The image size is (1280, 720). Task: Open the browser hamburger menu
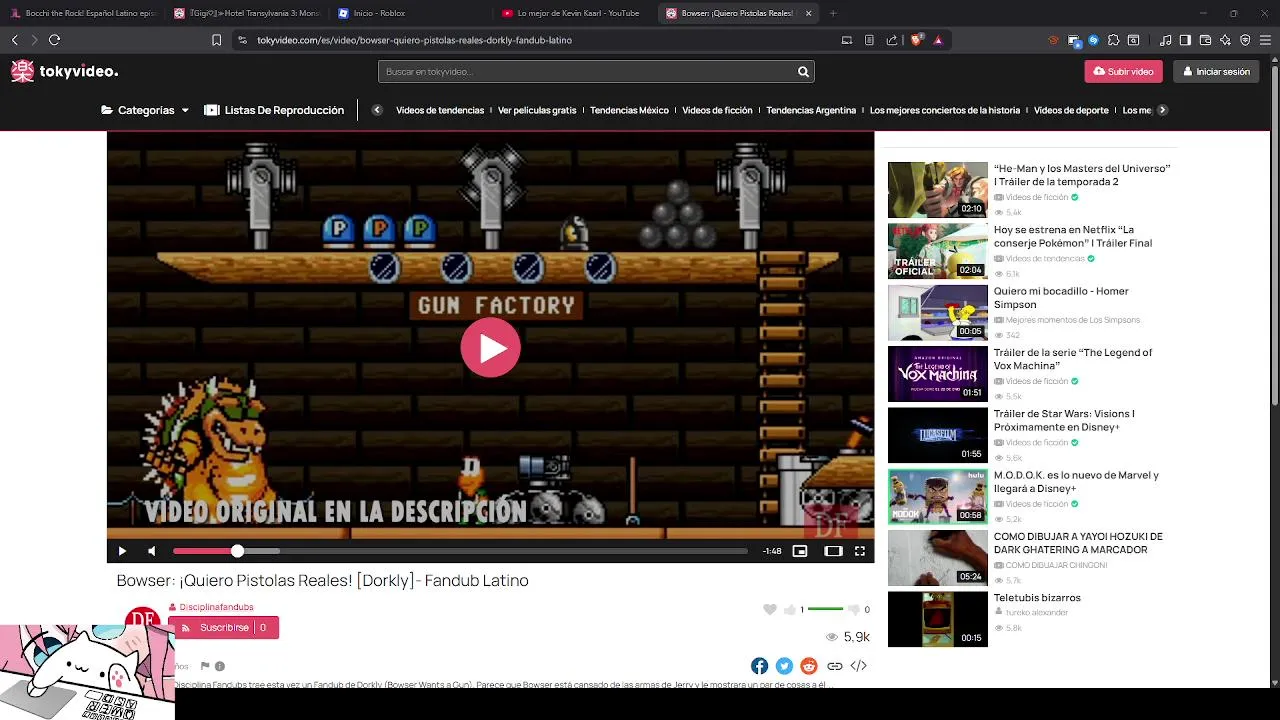pyautogui.click(x=1265, y=40)
